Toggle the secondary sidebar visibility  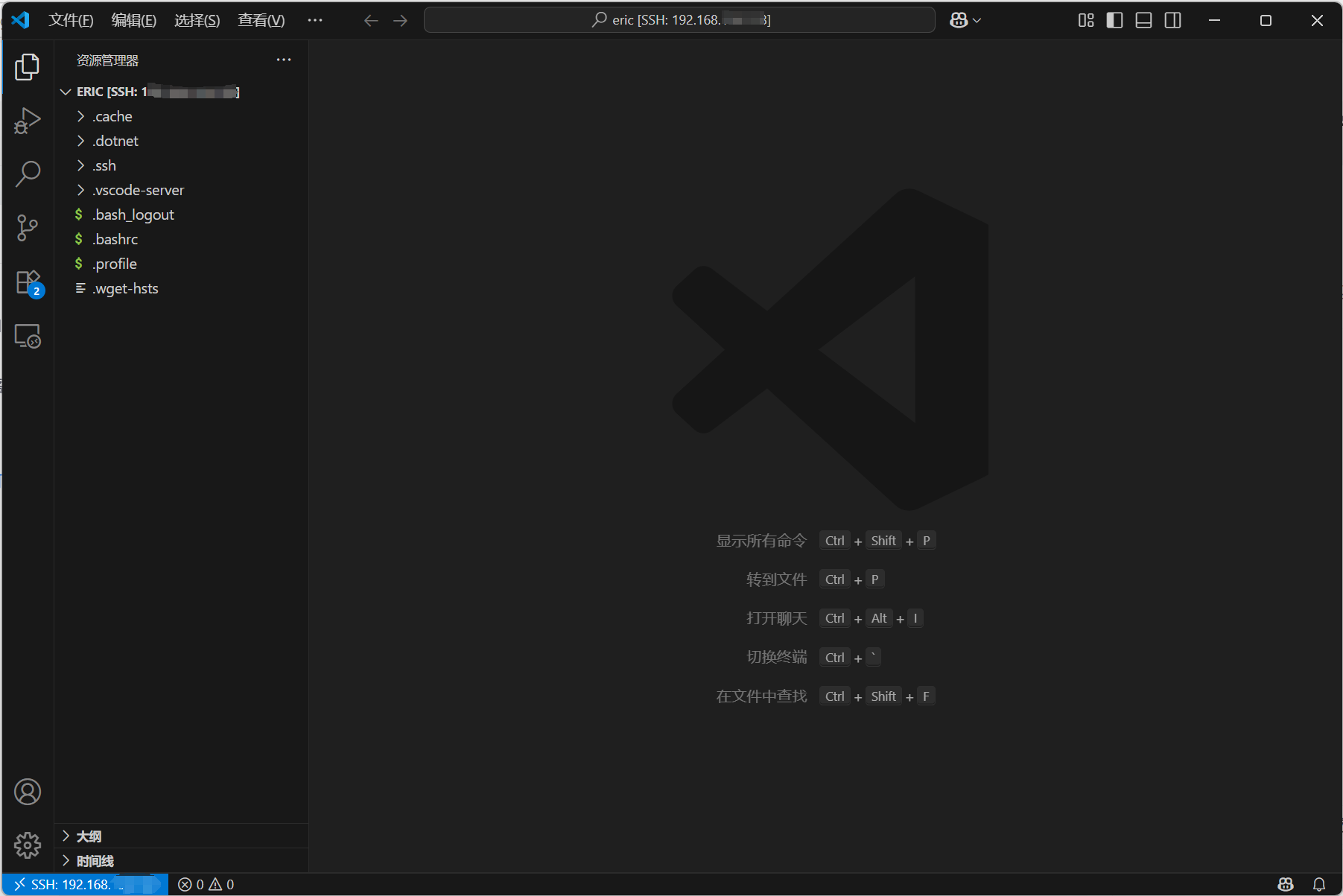click(1172, 20)
